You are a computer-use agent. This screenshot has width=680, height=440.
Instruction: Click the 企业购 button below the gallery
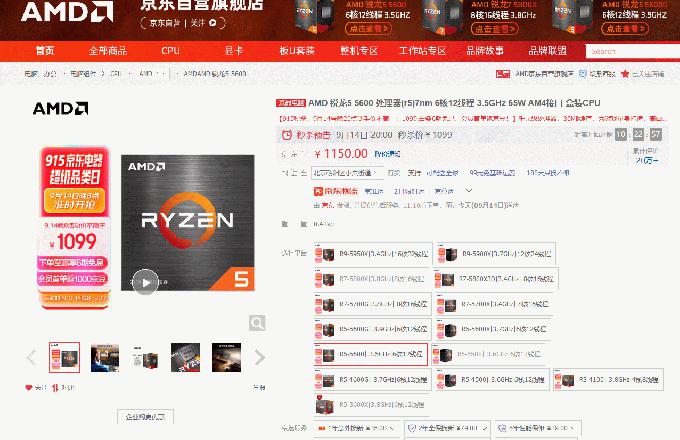(x=145, y=417)
